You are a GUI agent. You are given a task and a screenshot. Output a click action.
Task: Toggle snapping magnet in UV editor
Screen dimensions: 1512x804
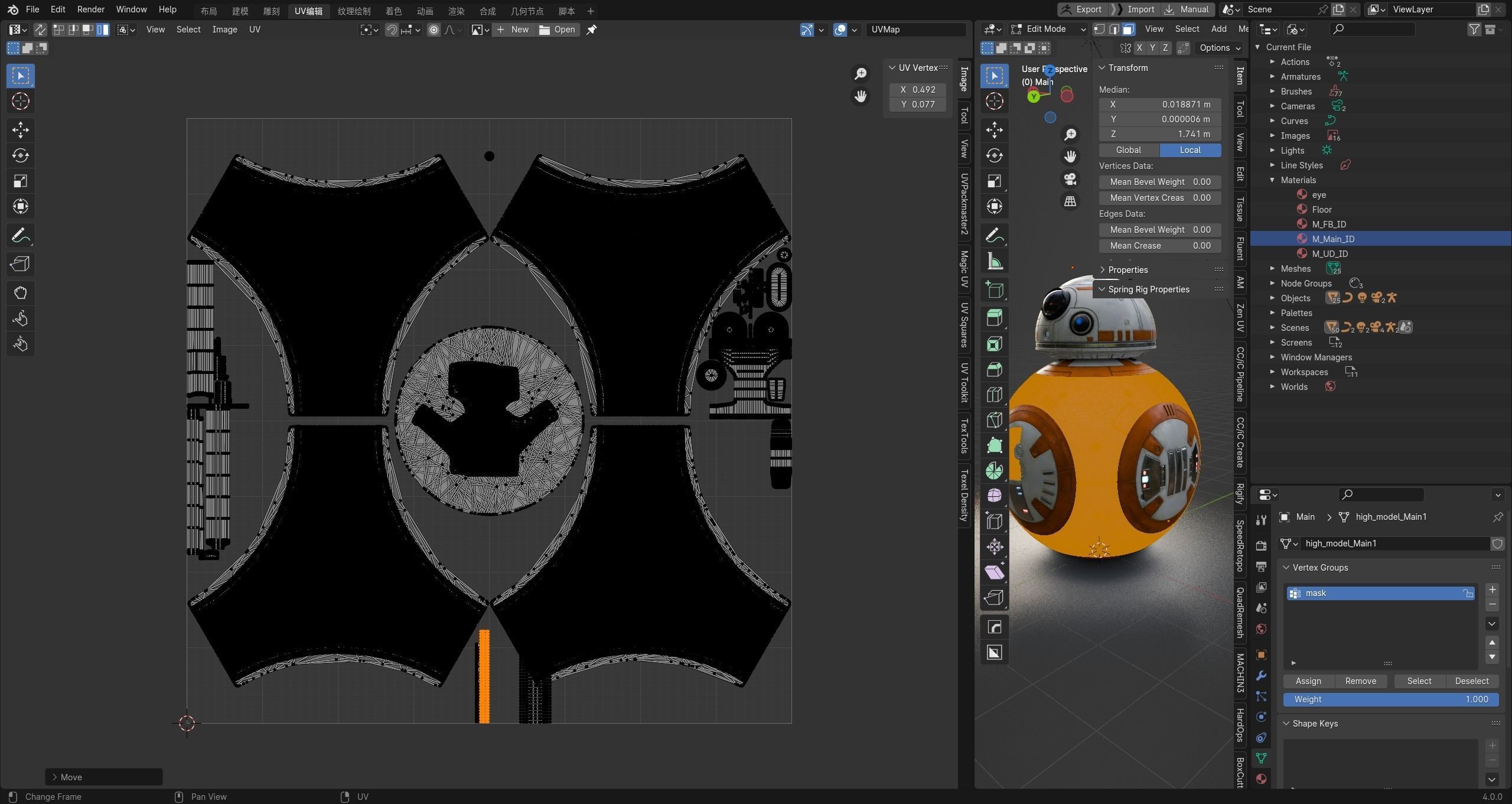392,30
